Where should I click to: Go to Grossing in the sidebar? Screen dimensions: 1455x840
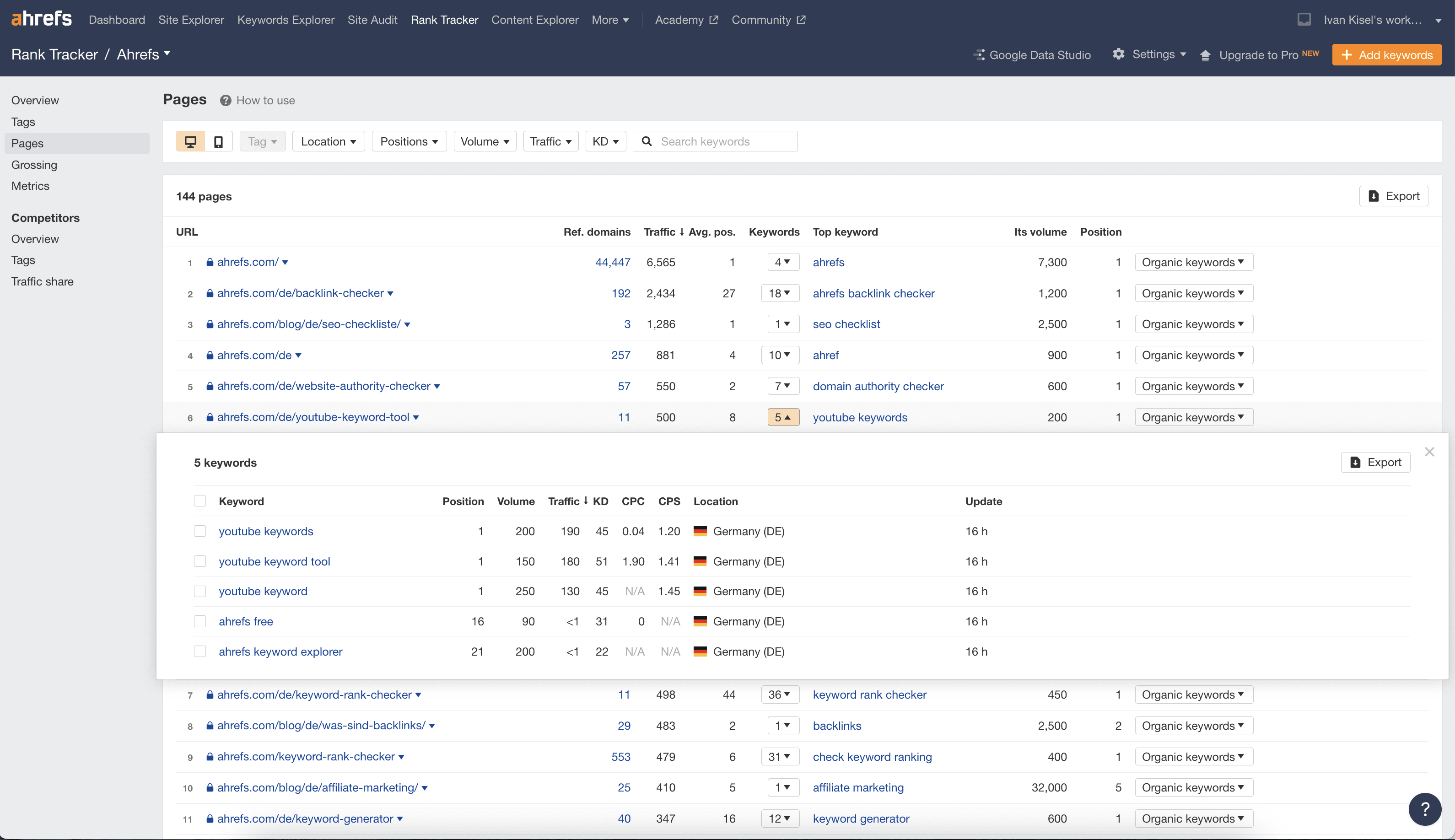(x=34, y=165)
